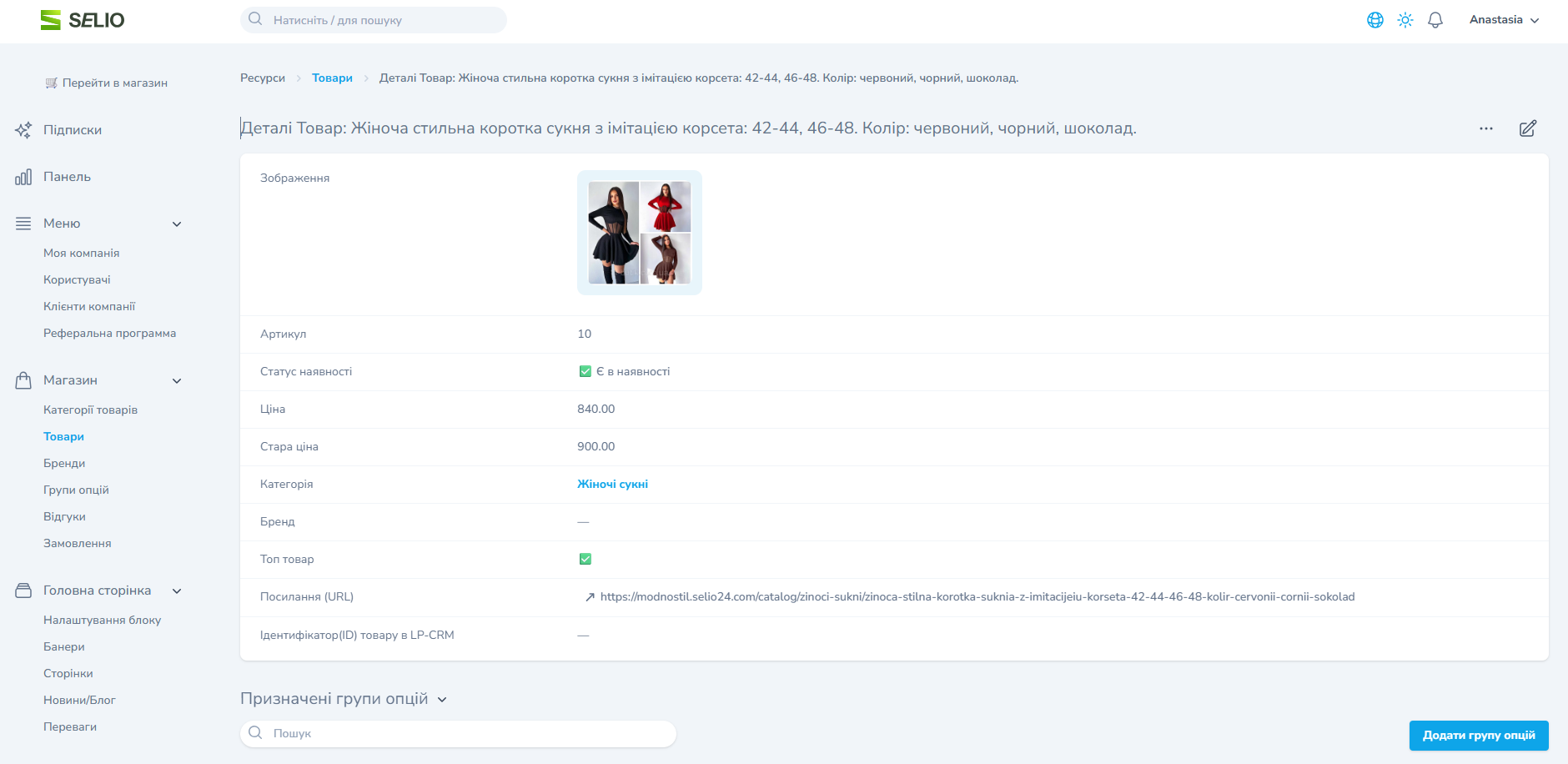Screen dimensions: 1568x764
Task: Open the product URL link
Action: click(977, 597)
